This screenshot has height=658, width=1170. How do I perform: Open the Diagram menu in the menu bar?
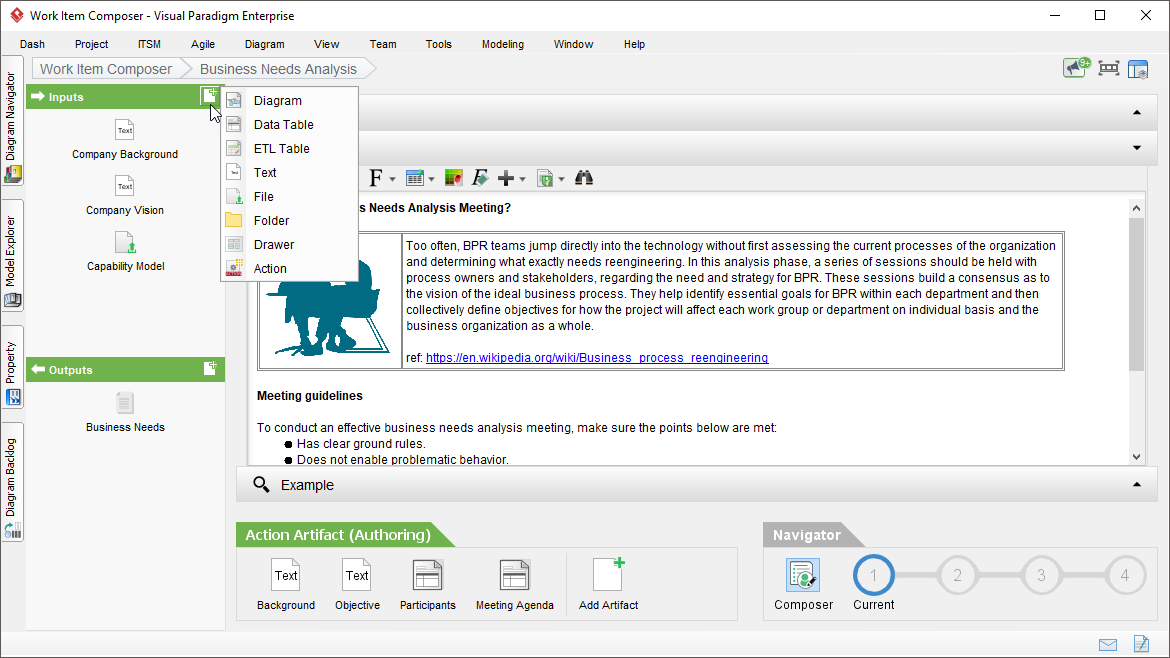[264, 44]
